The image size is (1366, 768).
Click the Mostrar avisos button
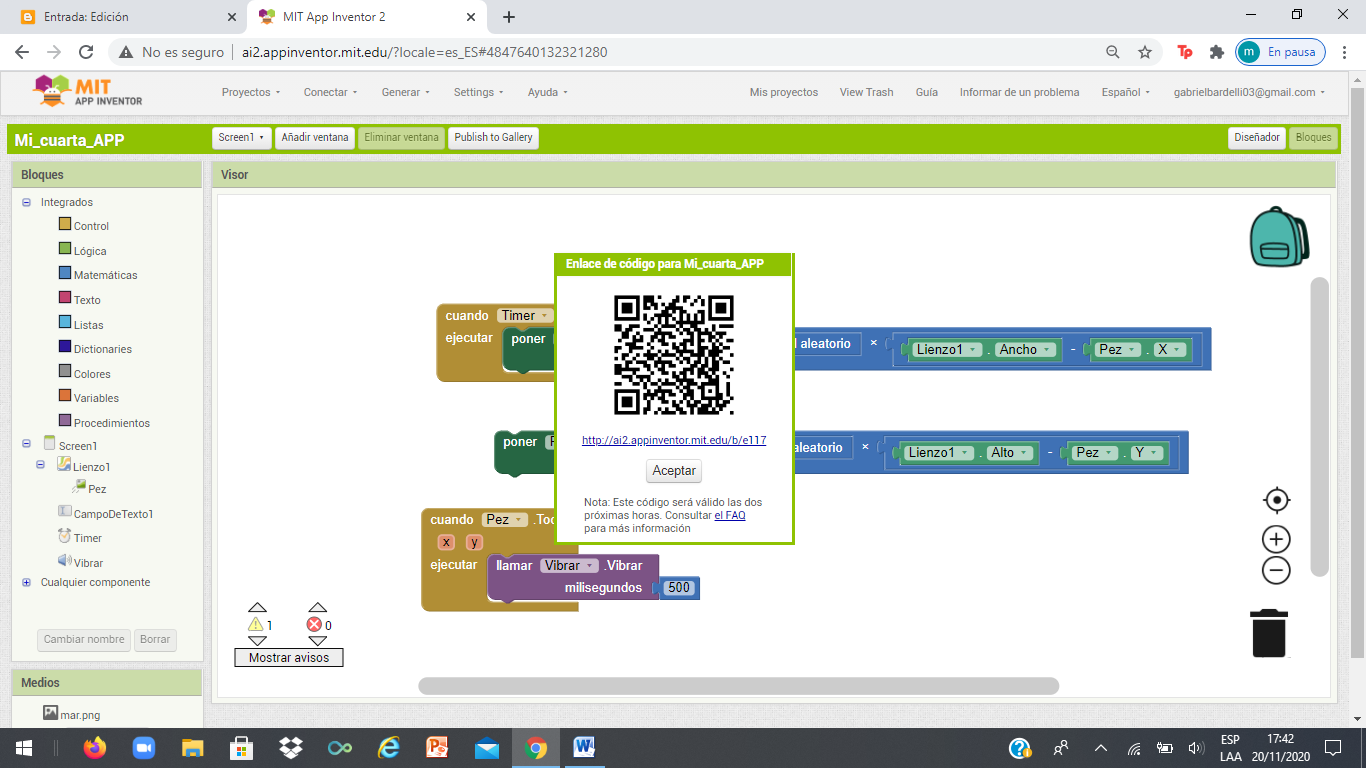tap(289, 658)
